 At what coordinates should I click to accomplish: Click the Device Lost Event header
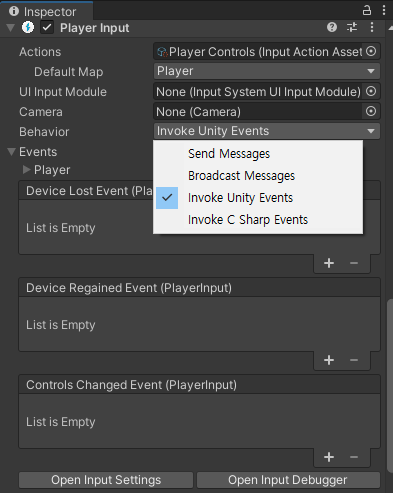tap(89, 191)
